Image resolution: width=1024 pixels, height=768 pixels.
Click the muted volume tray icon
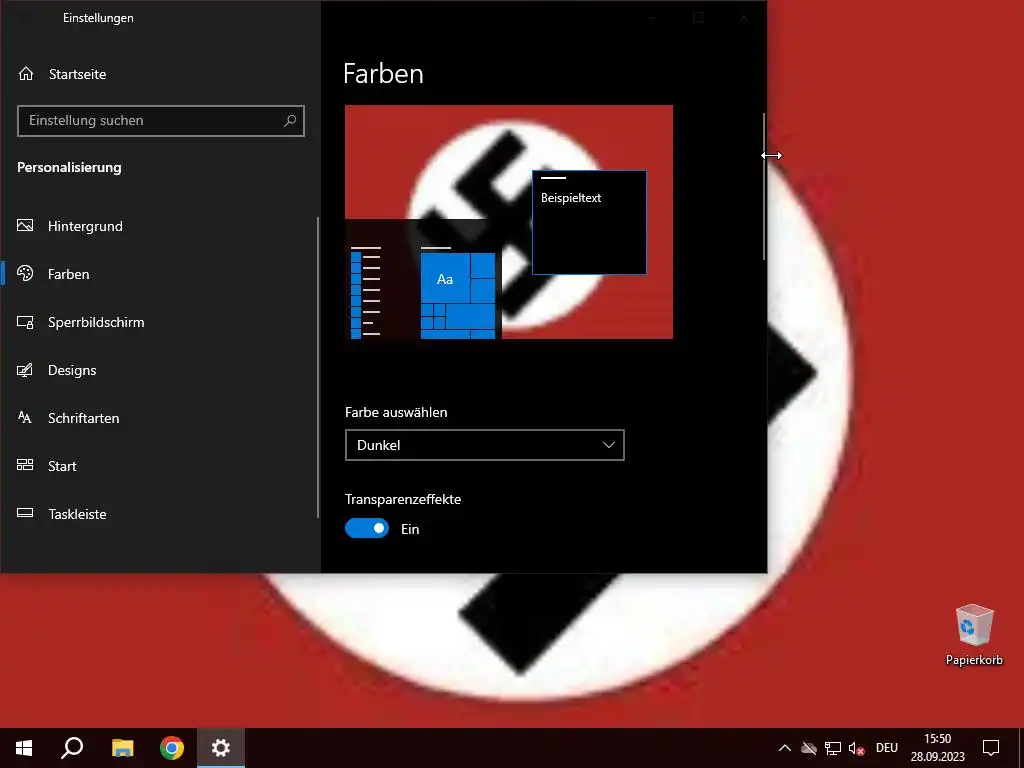[856, 748]
